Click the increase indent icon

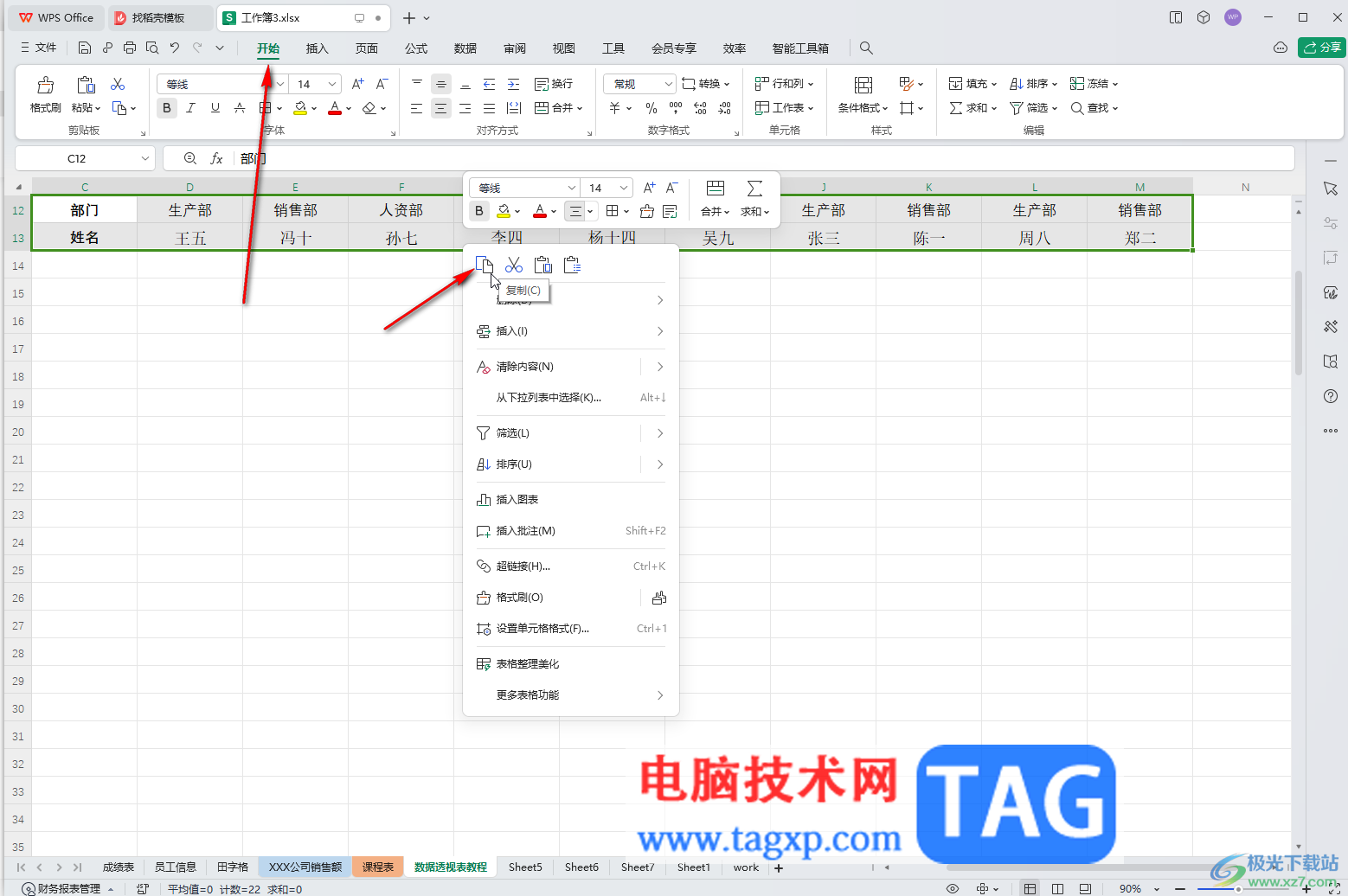[514, 84]
